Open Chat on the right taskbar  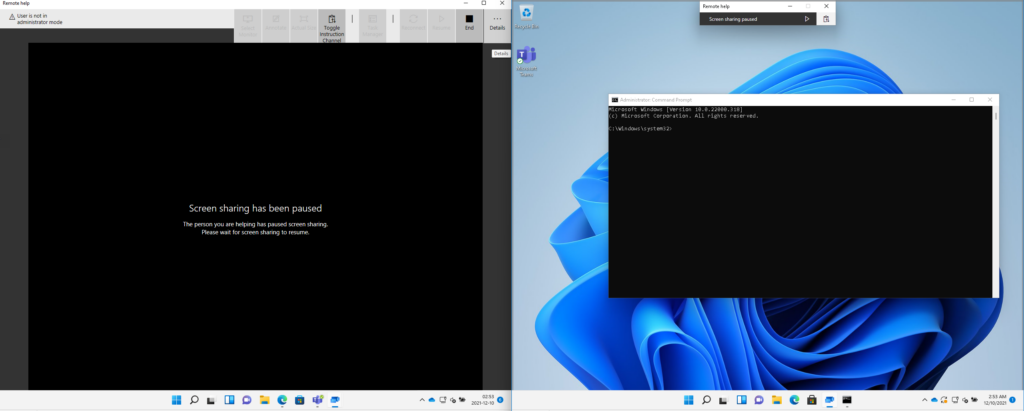759,400
